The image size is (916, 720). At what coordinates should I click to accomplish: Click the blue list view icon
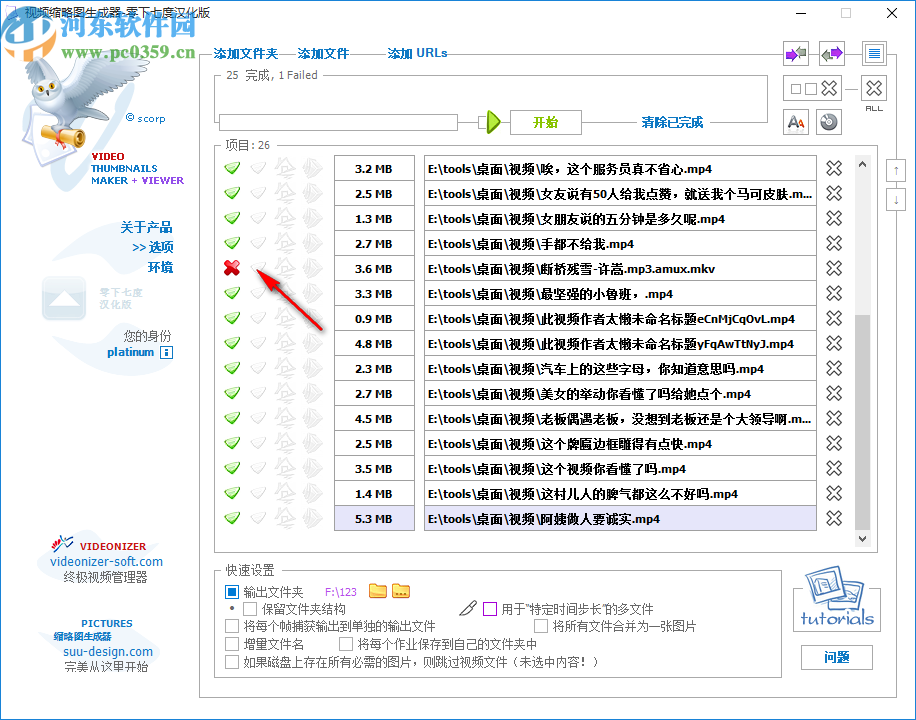[873, 52]
